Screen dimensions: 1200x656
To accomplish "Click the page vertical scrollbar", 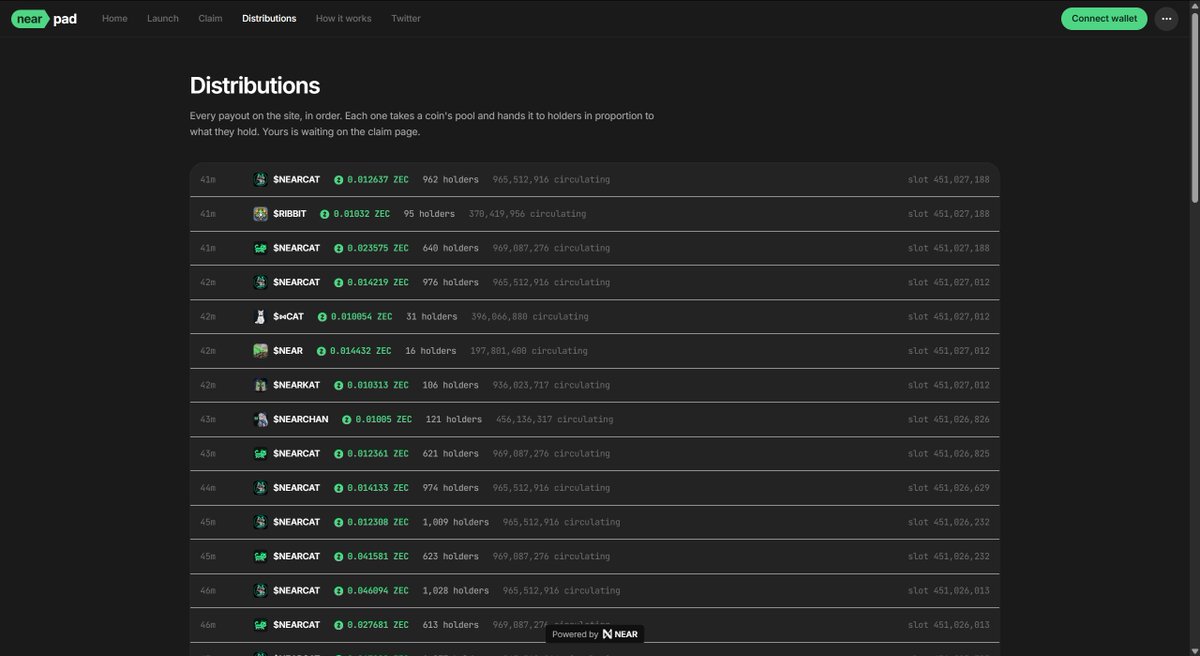I will [1194, 107].
